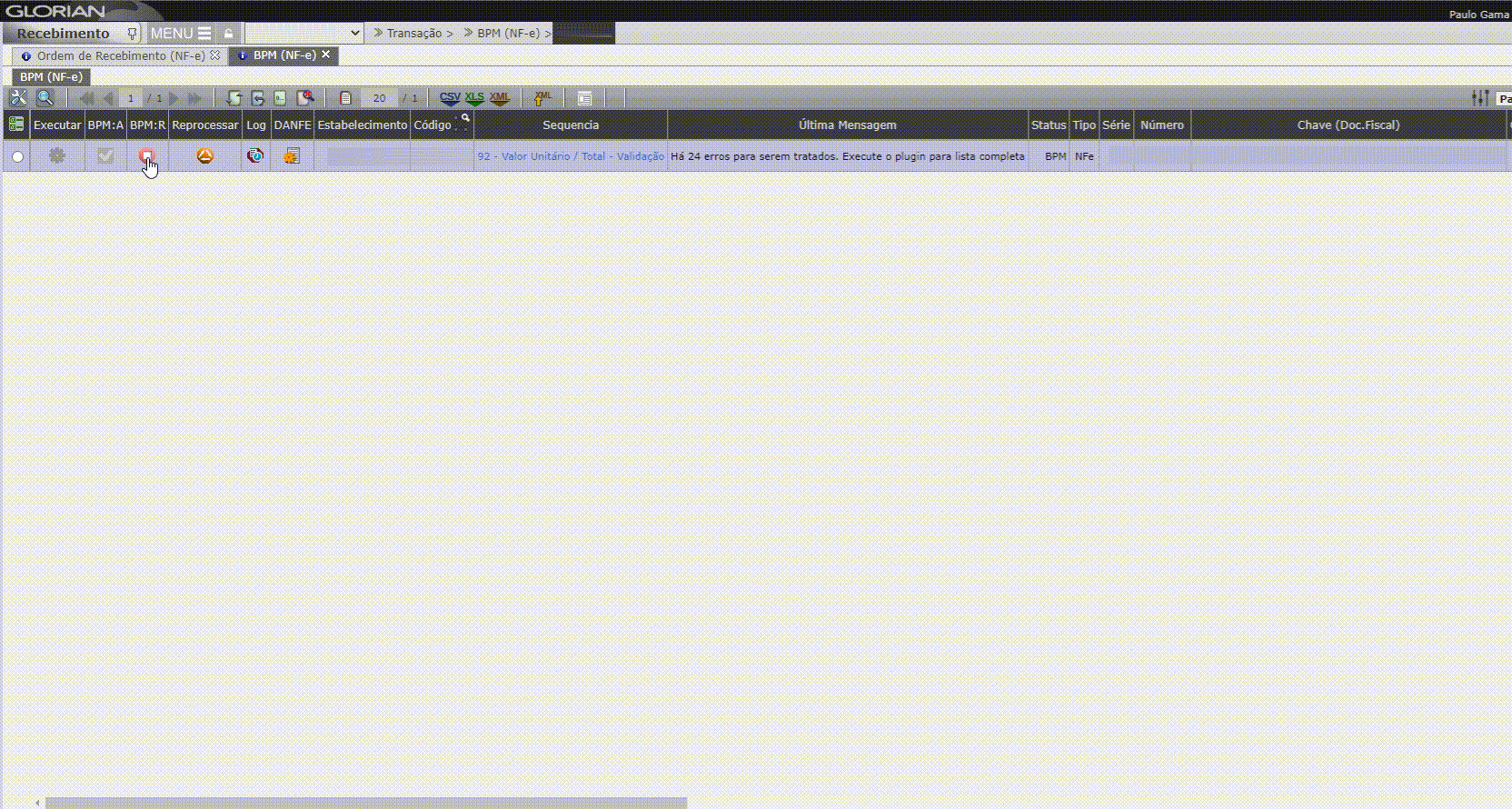1512x809 pixels.
Task: Click the horizontal scrollbar at bottom
Action: 365,803
